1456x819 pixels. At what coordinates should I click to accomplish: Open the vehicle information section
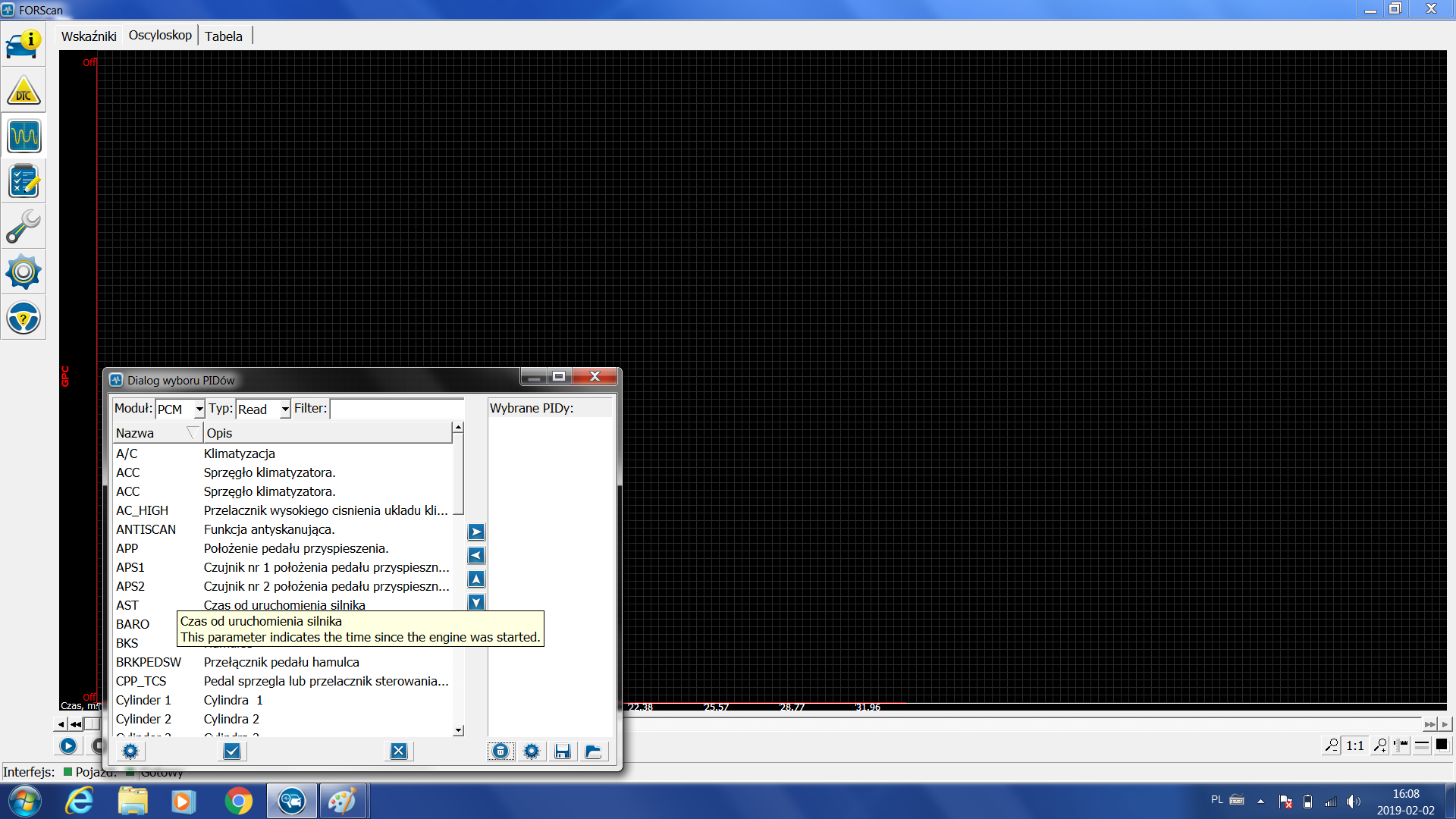point(24,44)
